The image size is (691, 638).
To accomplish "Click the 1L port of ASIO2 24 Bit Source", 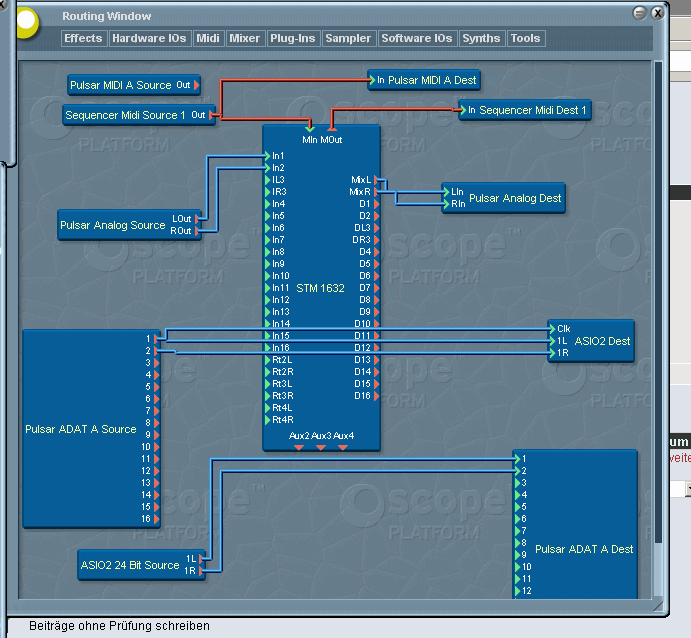I will pyautogui.click(x=201, y=559).
